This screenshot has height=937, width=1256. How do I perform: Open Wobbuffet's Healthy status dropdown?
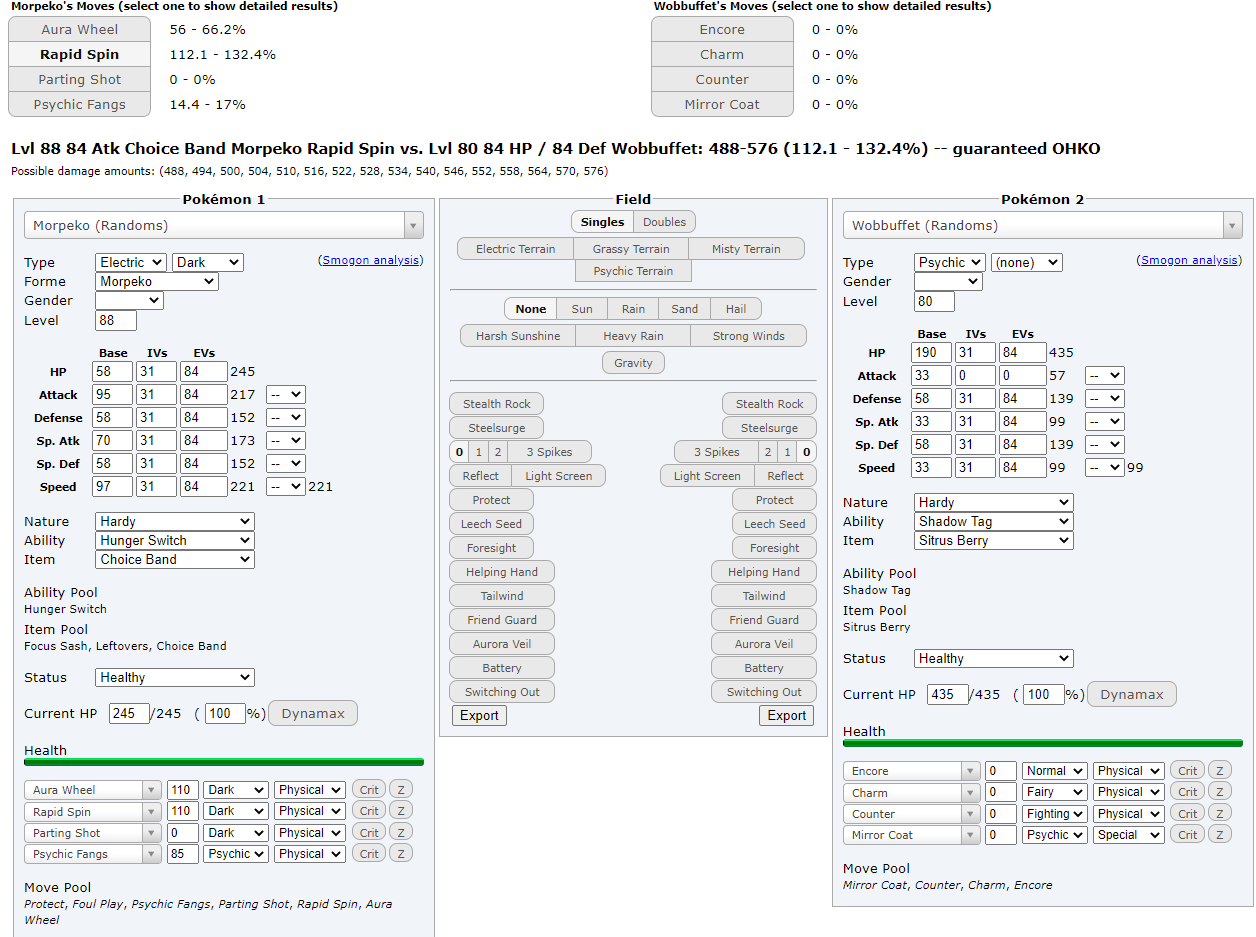(x=994, y=658)
